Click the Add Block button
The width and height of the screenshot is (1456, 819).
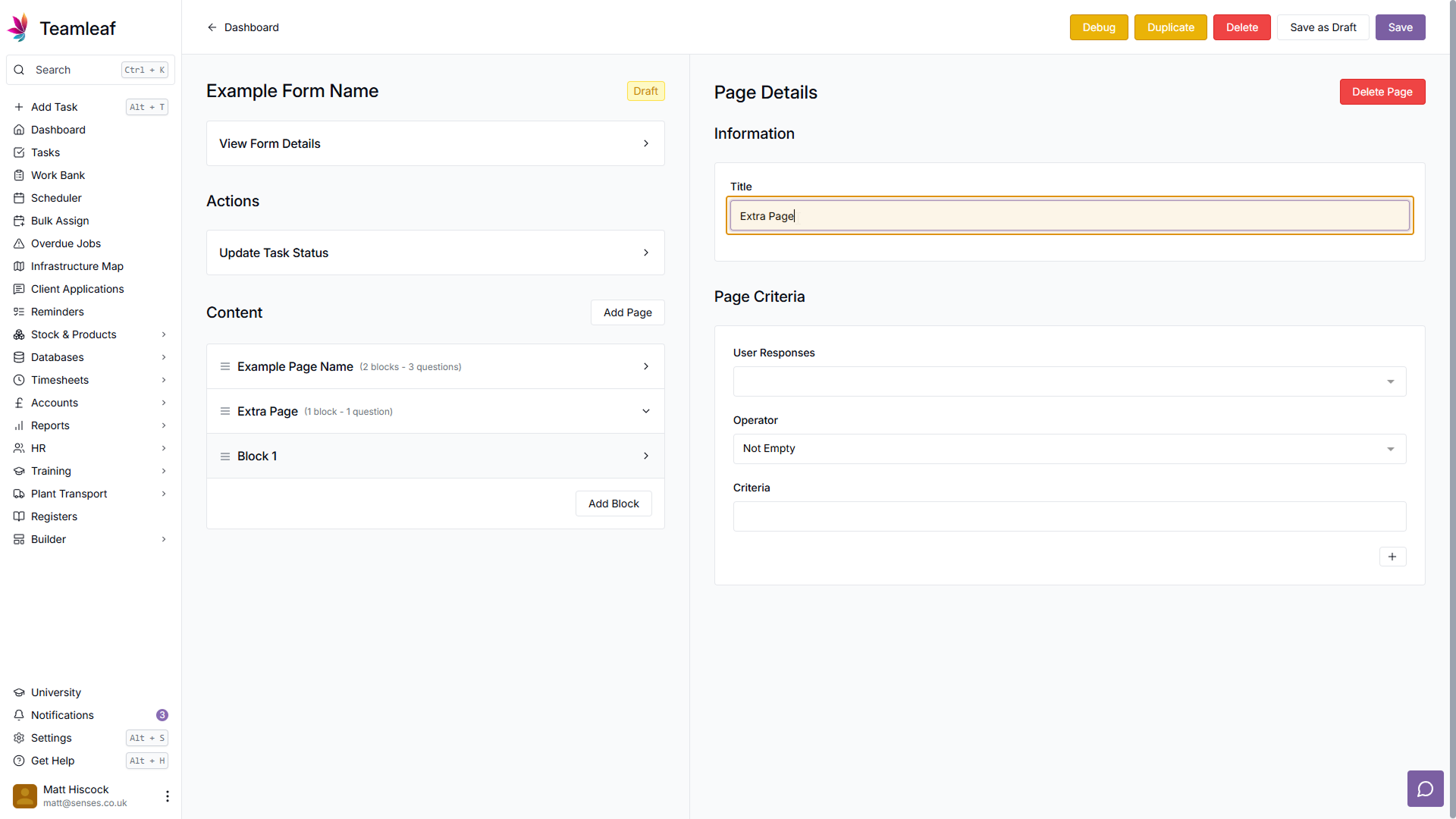(x=613, y=504)
